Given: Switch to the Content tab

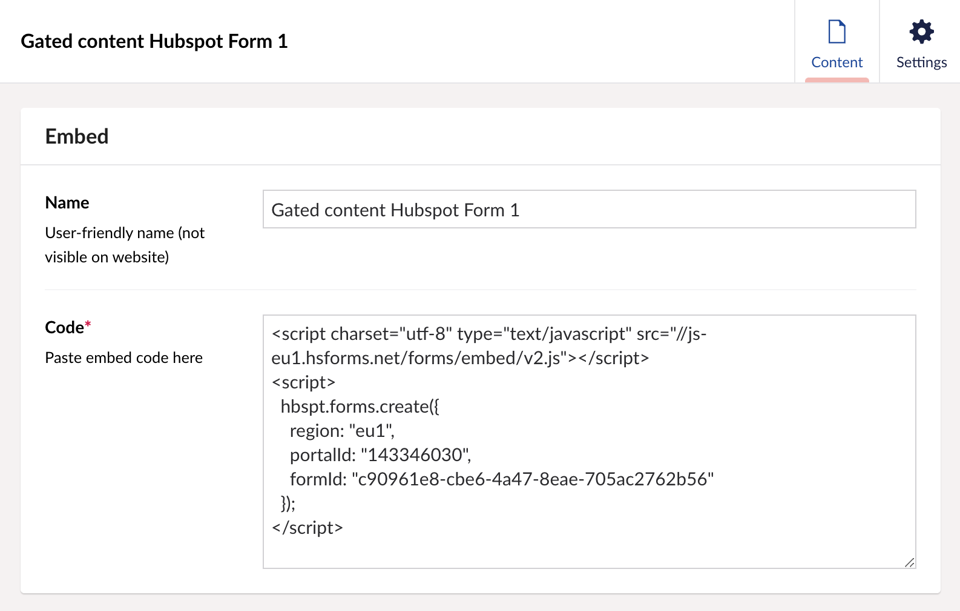Looking at the screenshot, I should 837,42.
